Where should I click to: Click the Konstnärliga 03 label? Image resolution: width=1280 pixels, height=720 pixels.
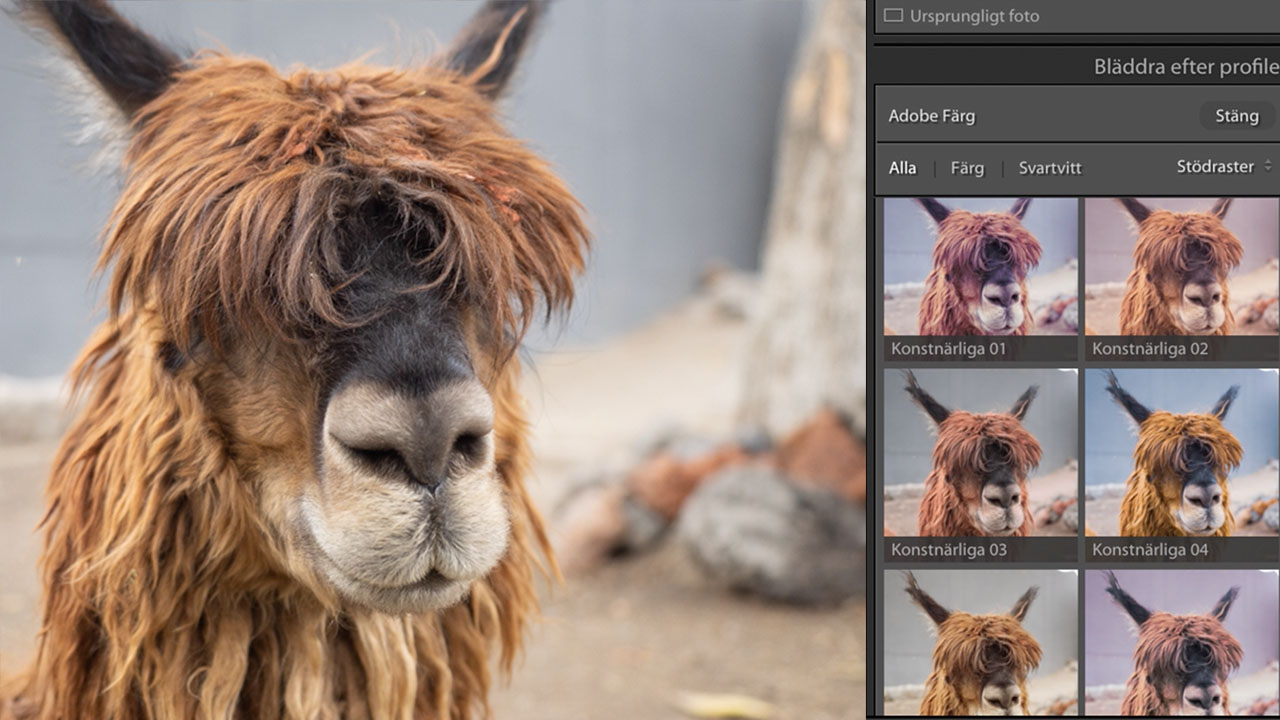tap(948, 550)
